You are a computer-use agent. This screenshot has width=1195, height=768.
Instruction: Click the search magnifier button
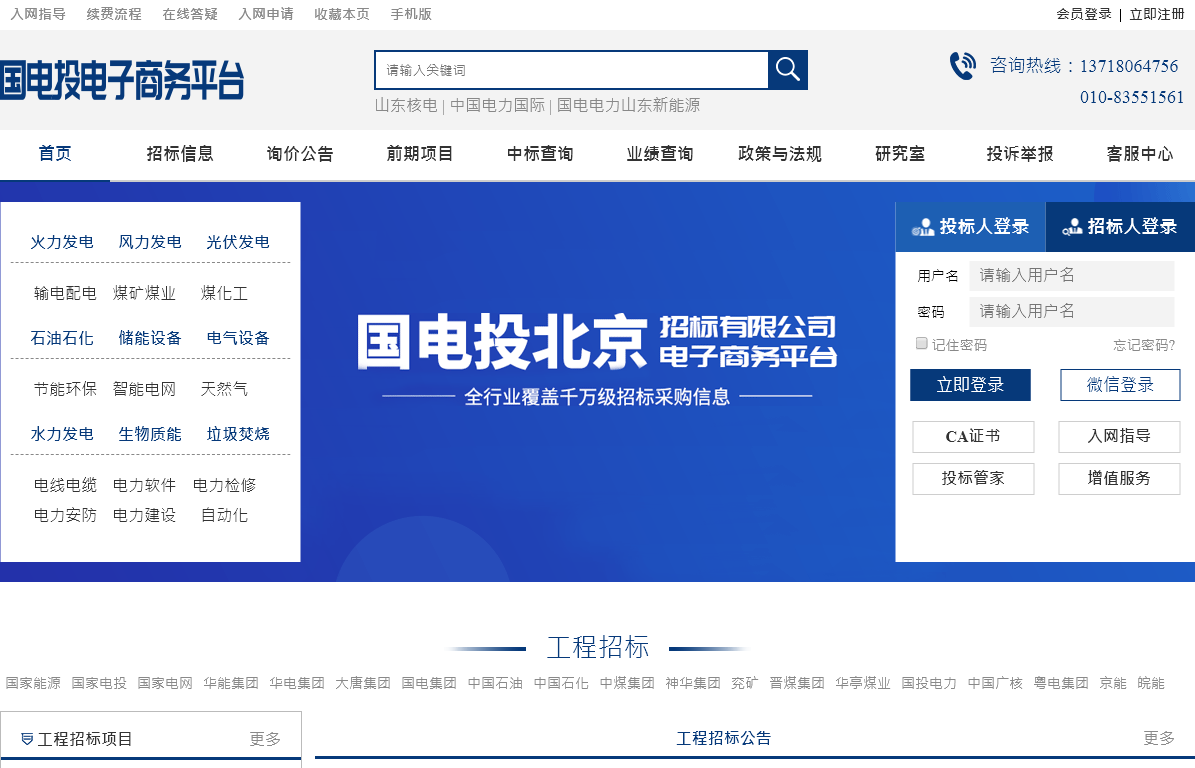click(787, 70)
